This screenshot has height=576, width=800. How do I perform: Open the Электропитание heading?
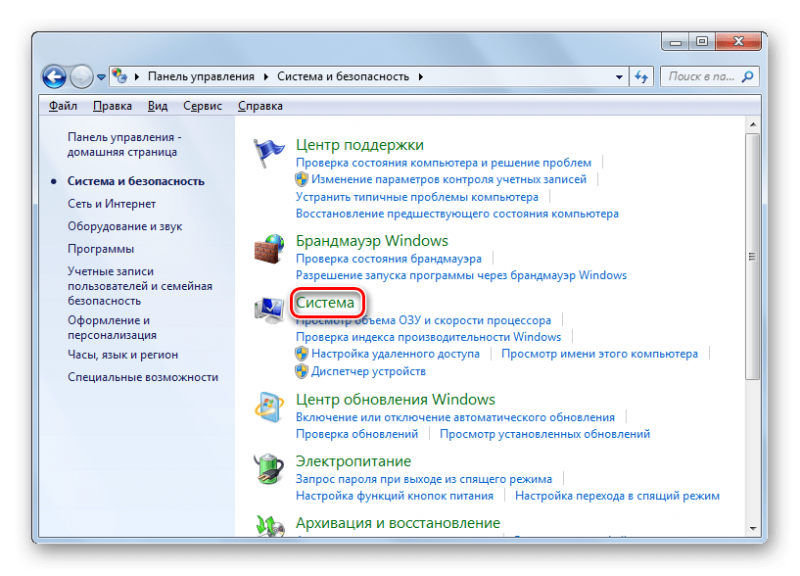pos(353,461)
